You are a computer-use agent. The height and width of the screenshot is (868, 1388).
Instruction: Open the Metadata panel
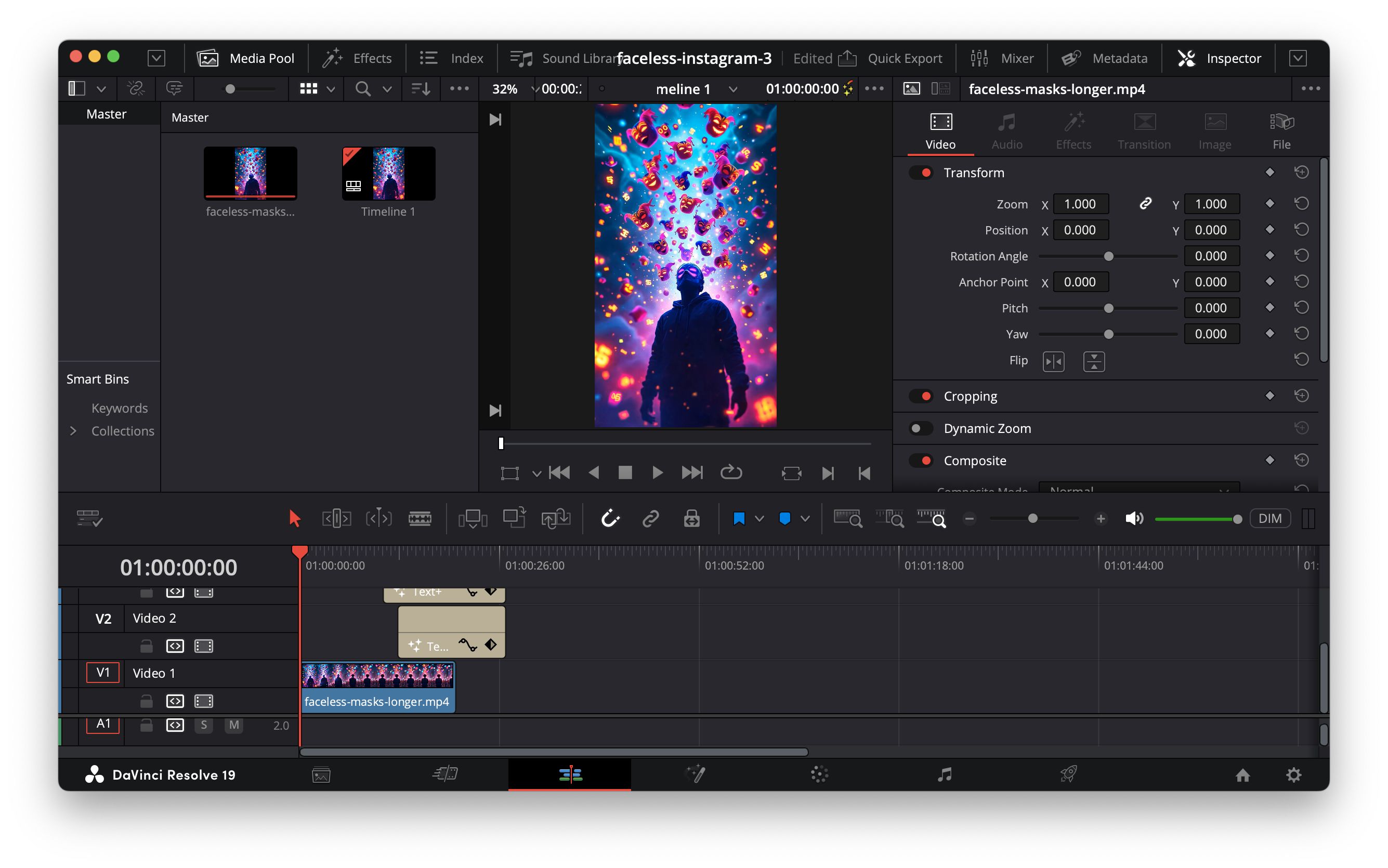click(x=1105, y=58)
